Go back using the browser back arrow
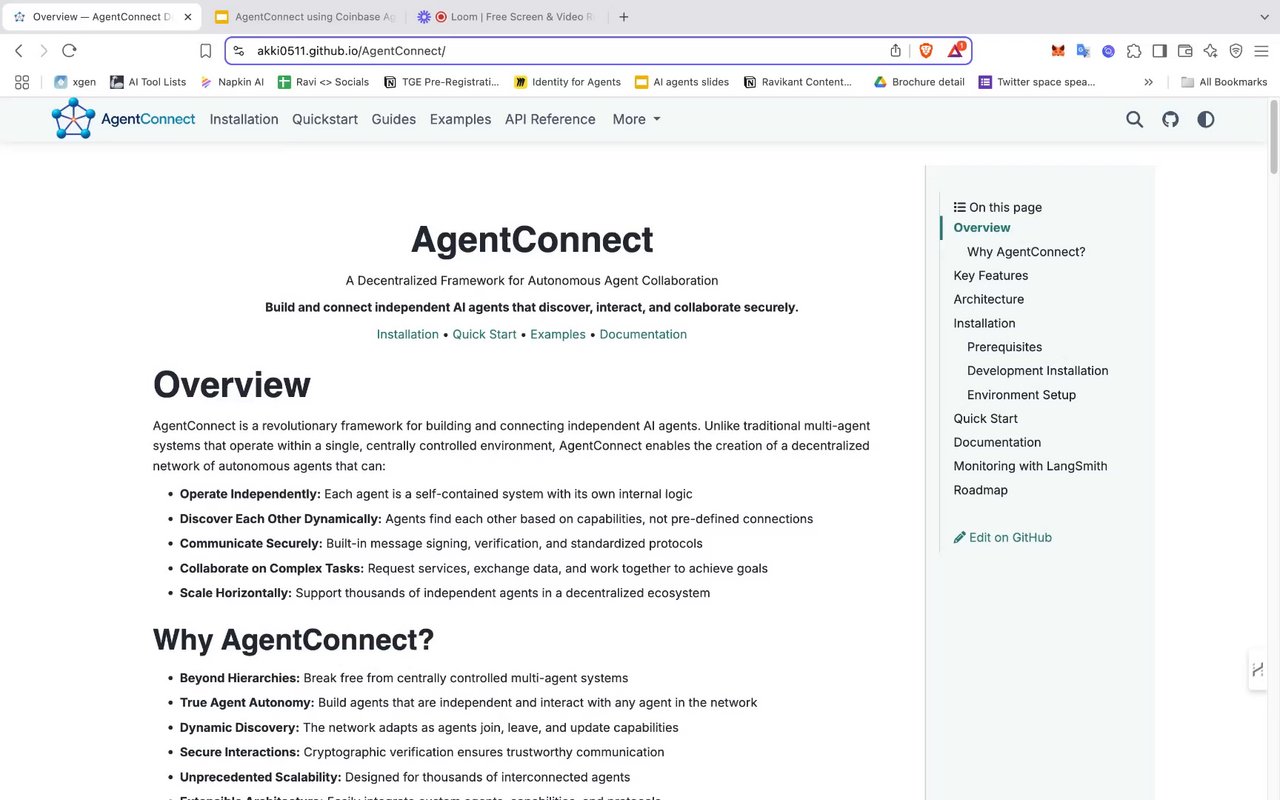The height and width of the screenshot is (800, 1280). pyautogui.click(x=18, y=50)
